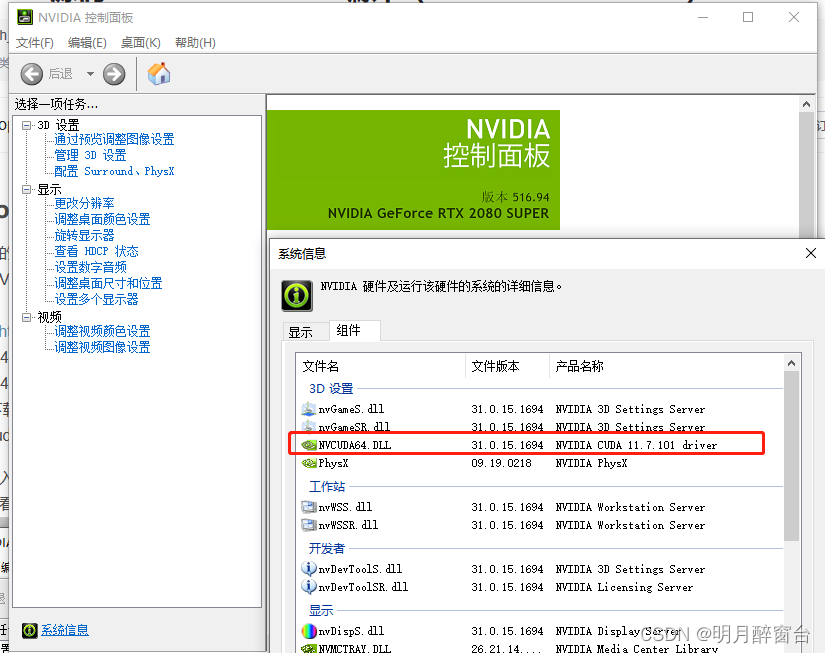Select the PhysX version 09.19.0218 cell
The width and height of the screenshot is (825, 653).
pos(501,463)
